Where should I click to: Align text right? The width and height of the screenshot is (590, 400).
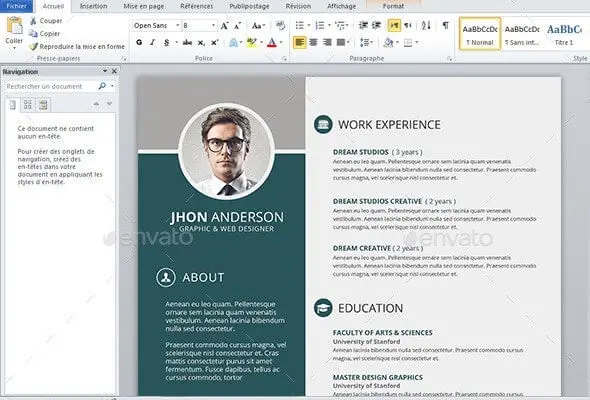coord(327,42)
